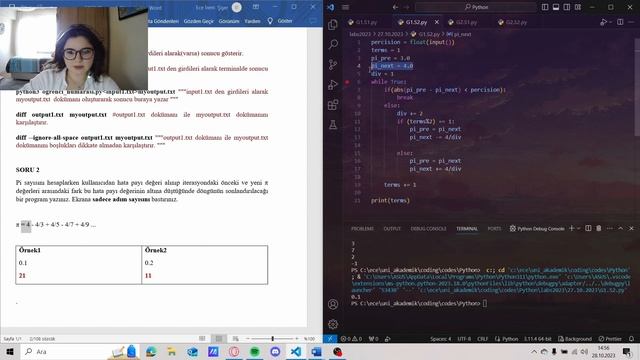
Task: Open Görünüm tab in Word ribbon
Action: (x=229, y=21)
